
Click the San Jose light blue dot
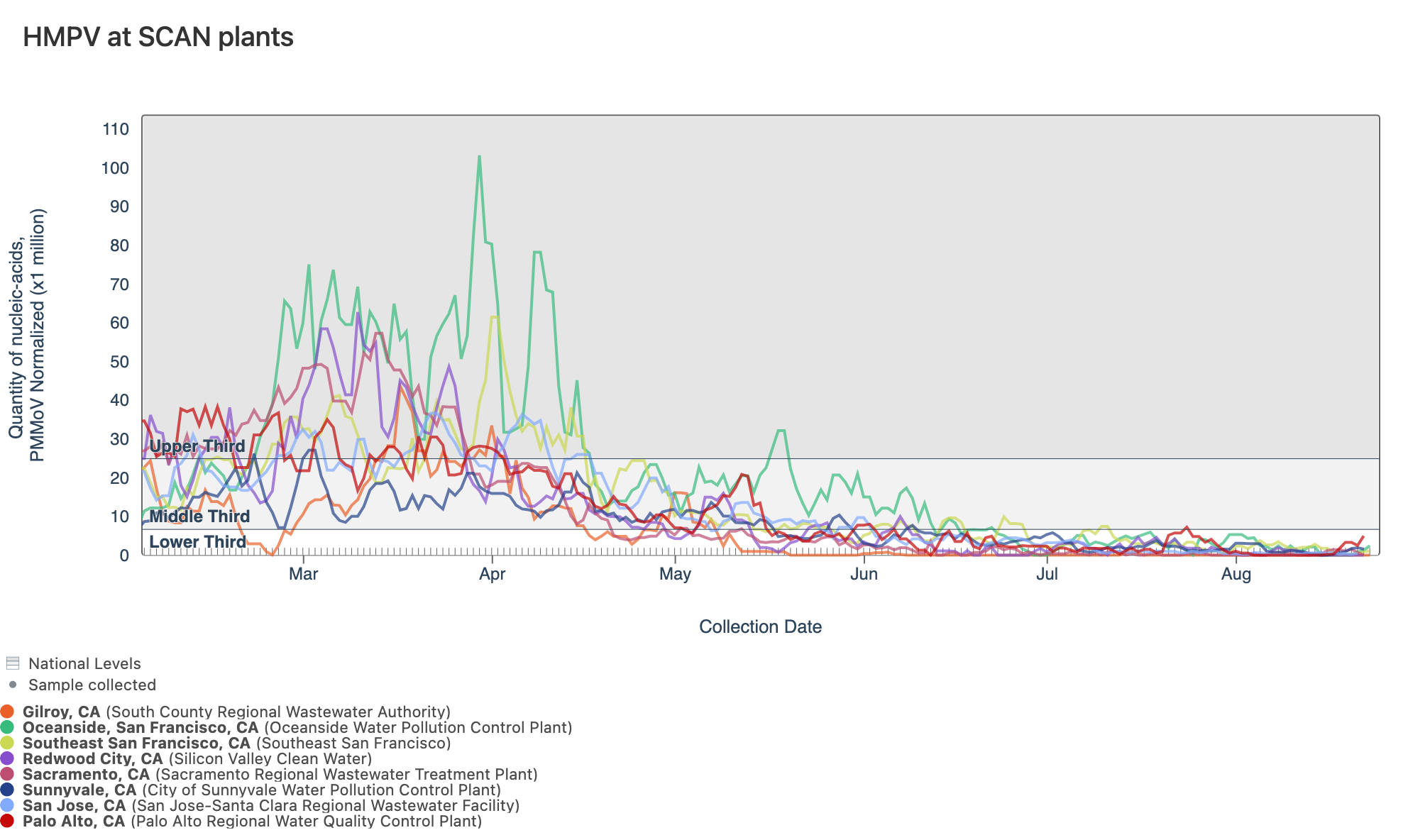(7, 805)
